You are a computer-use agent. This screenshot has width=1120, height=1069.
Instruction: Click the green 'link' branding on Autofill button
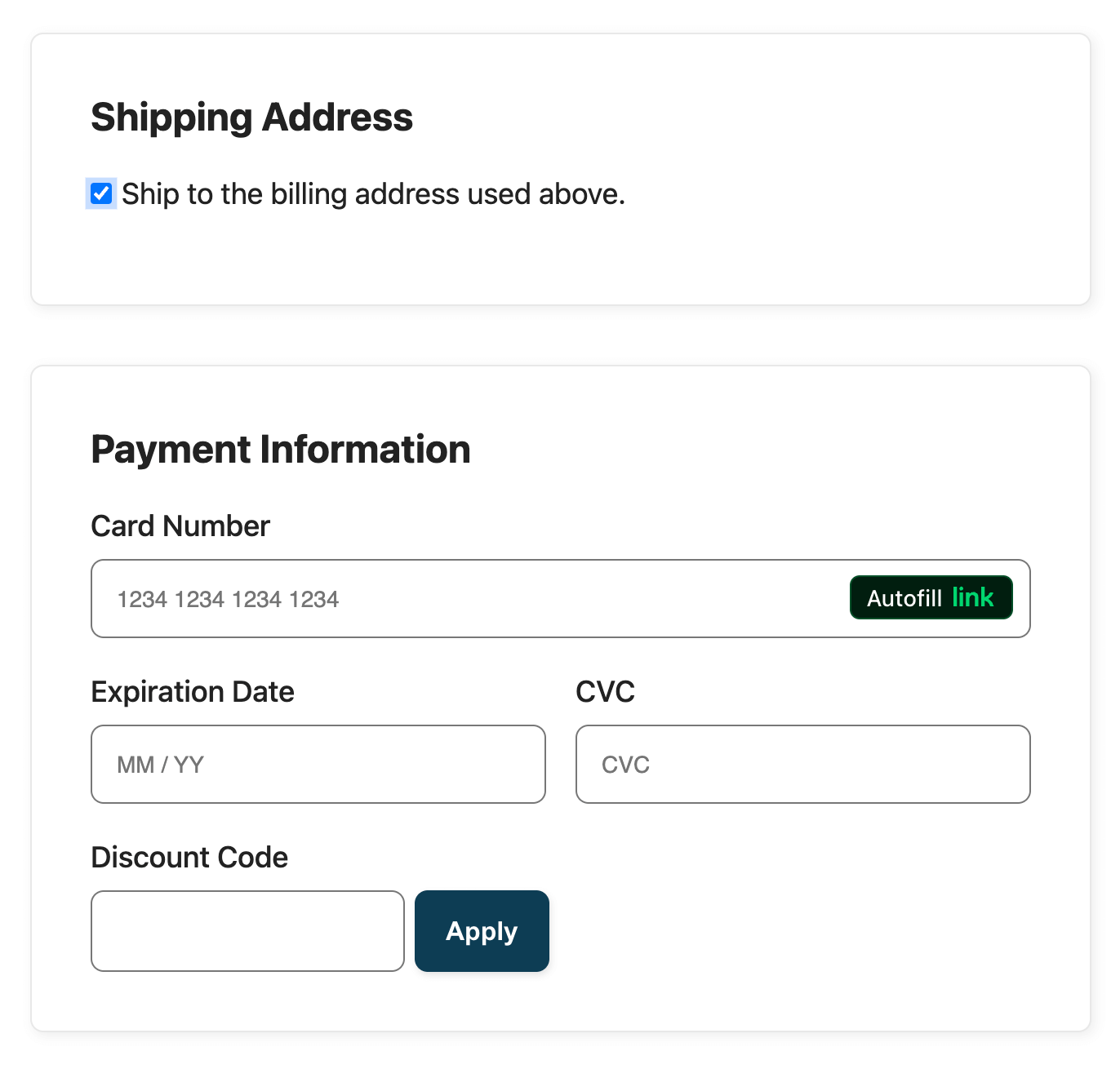coord(973,597)
